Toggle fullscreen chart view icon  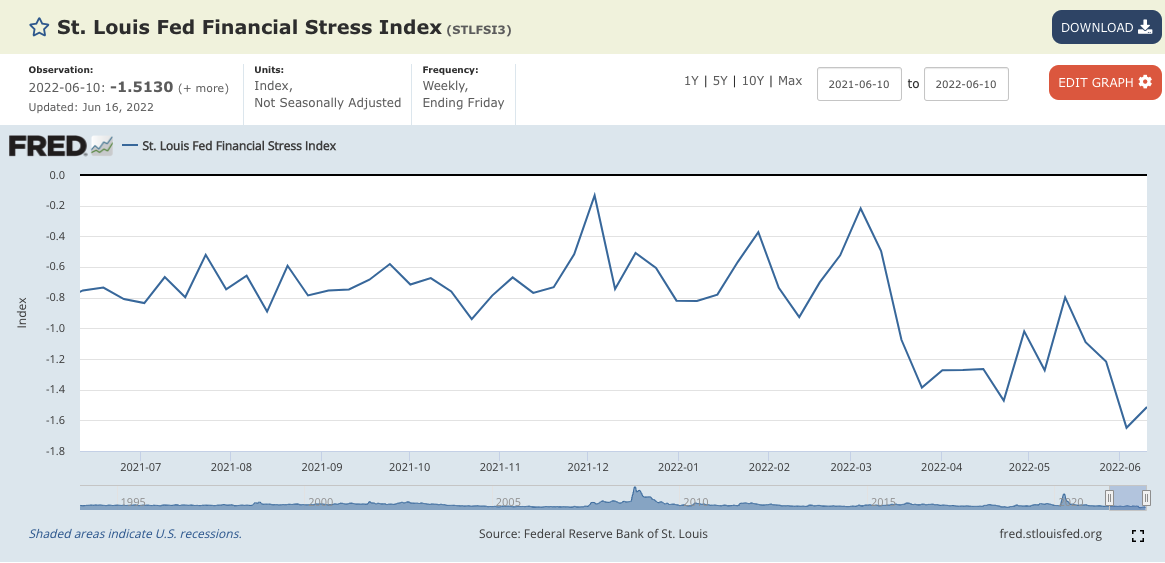click(1138, 536)
